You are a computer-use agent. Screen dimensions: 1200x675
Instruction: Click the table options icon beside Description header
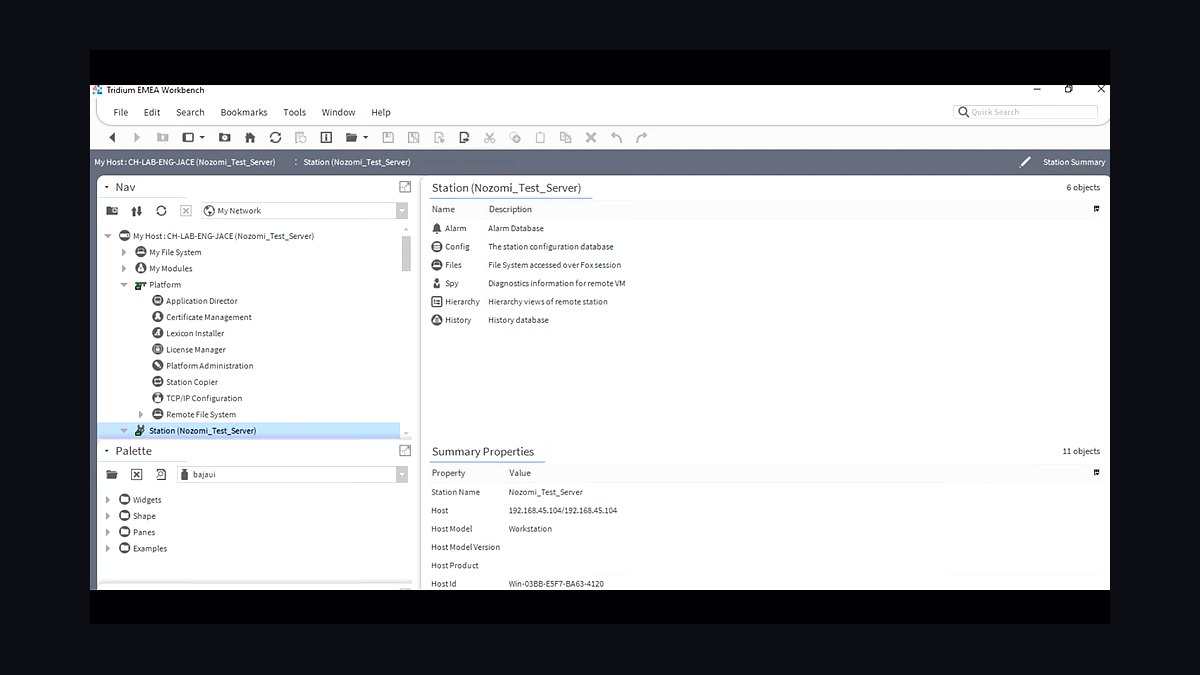(x=1096, y=209)
